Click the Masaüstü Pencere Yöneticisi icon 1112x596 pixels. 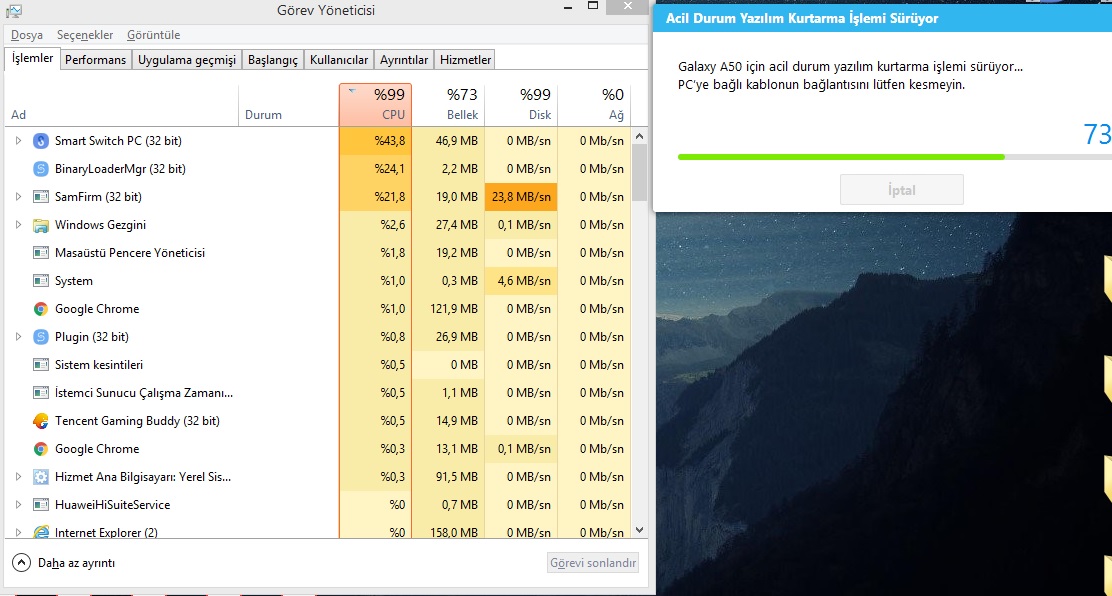tap(41, 253)
